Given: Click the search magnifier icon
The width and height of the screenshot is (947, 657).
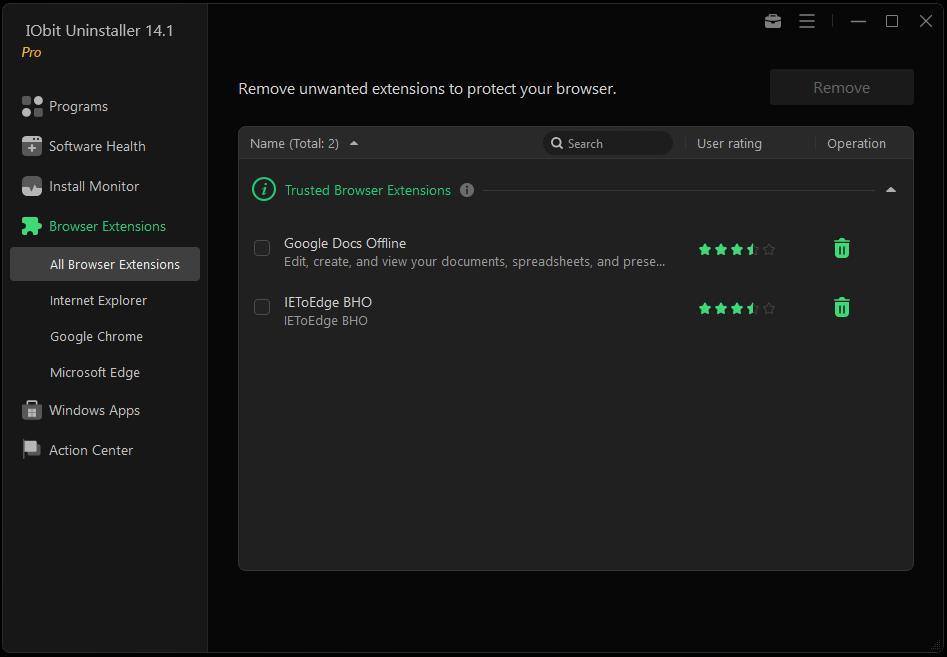Looking at the screenshot, I should (557, 144).
